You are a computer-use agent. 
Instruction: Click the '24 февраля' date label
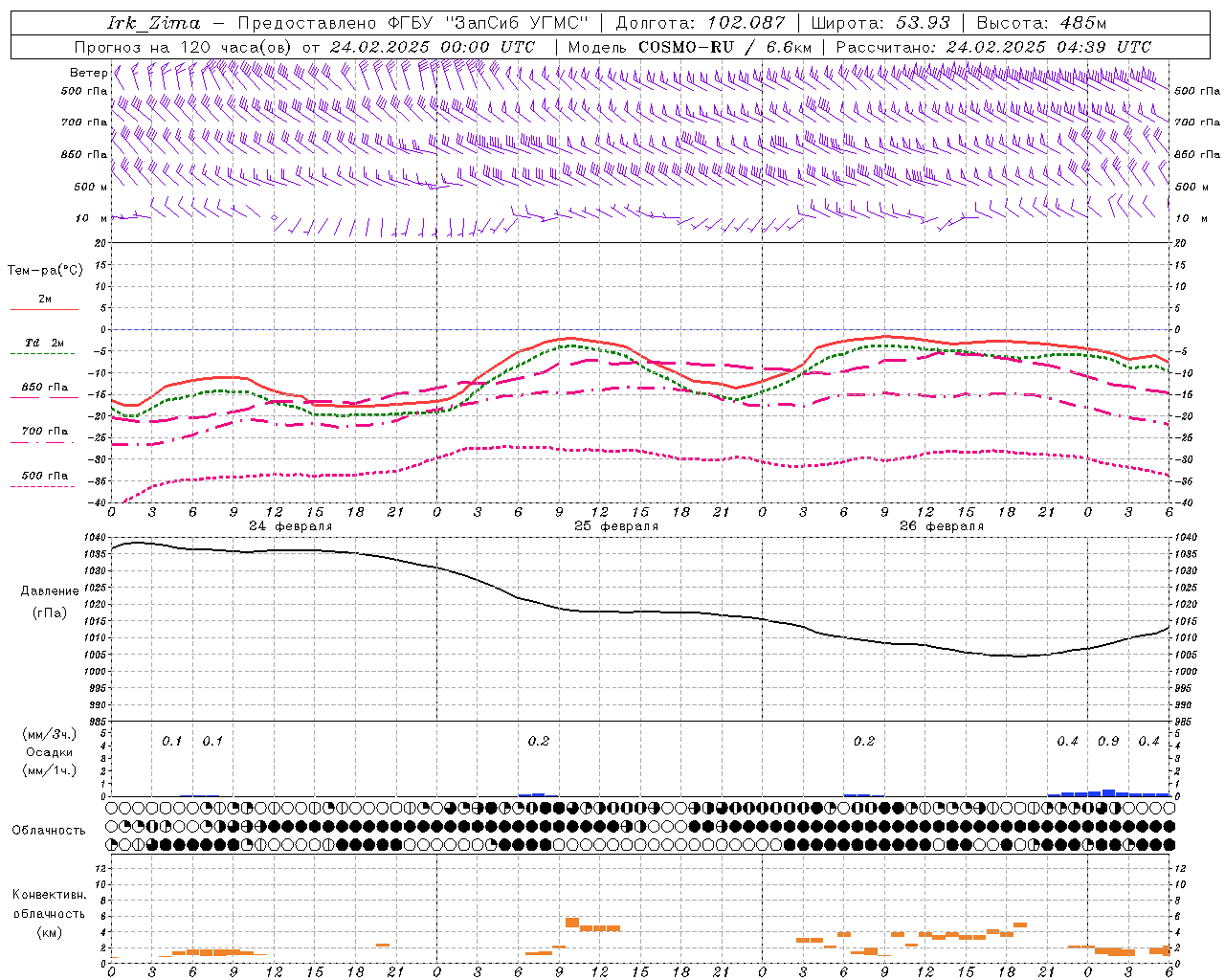291,526
